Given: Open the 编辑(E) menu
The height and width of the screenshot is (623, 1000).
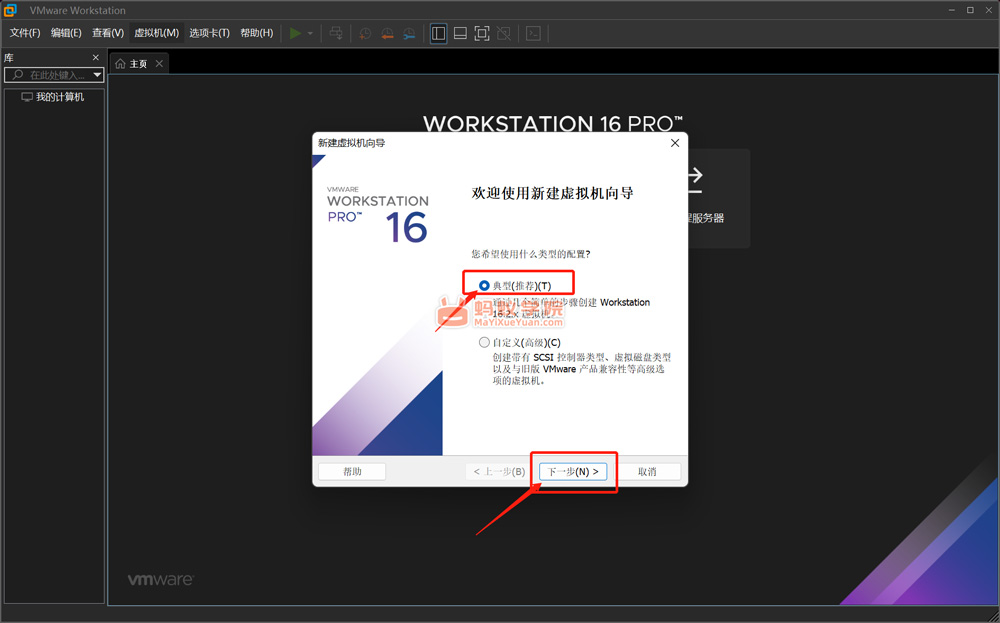Looking at the screenshot, I should pyautogui.click(x=66, y=33).
